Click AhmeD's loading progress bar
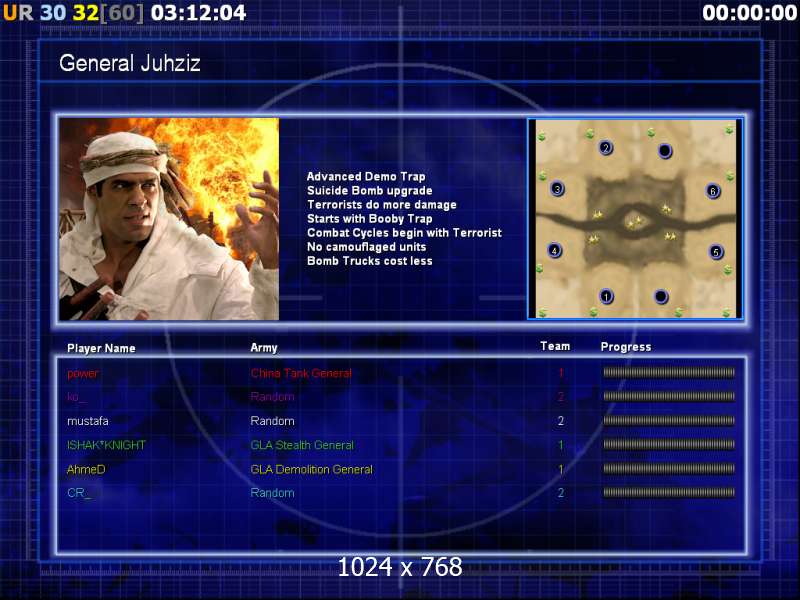 pyautogui.click(x=669, y=468)
